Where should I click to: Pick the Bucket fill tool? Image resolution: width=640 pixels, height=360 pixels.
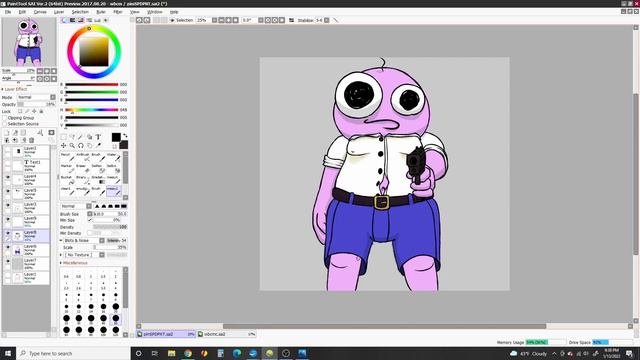(x=67, y=180)
